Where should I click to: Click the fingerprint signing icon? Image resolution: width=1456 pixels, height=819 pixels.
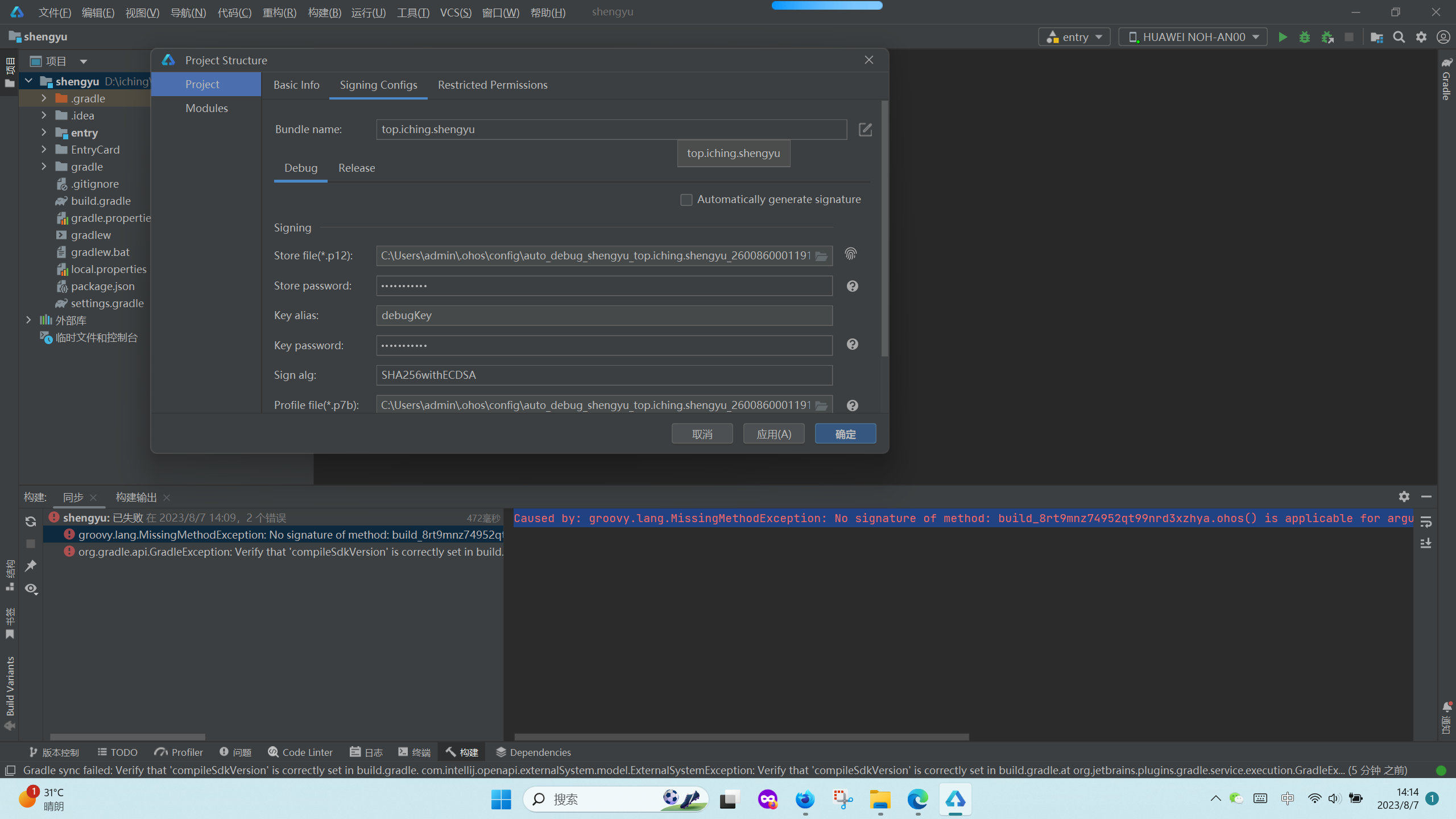pyautogui.click(x=851, y=254)
